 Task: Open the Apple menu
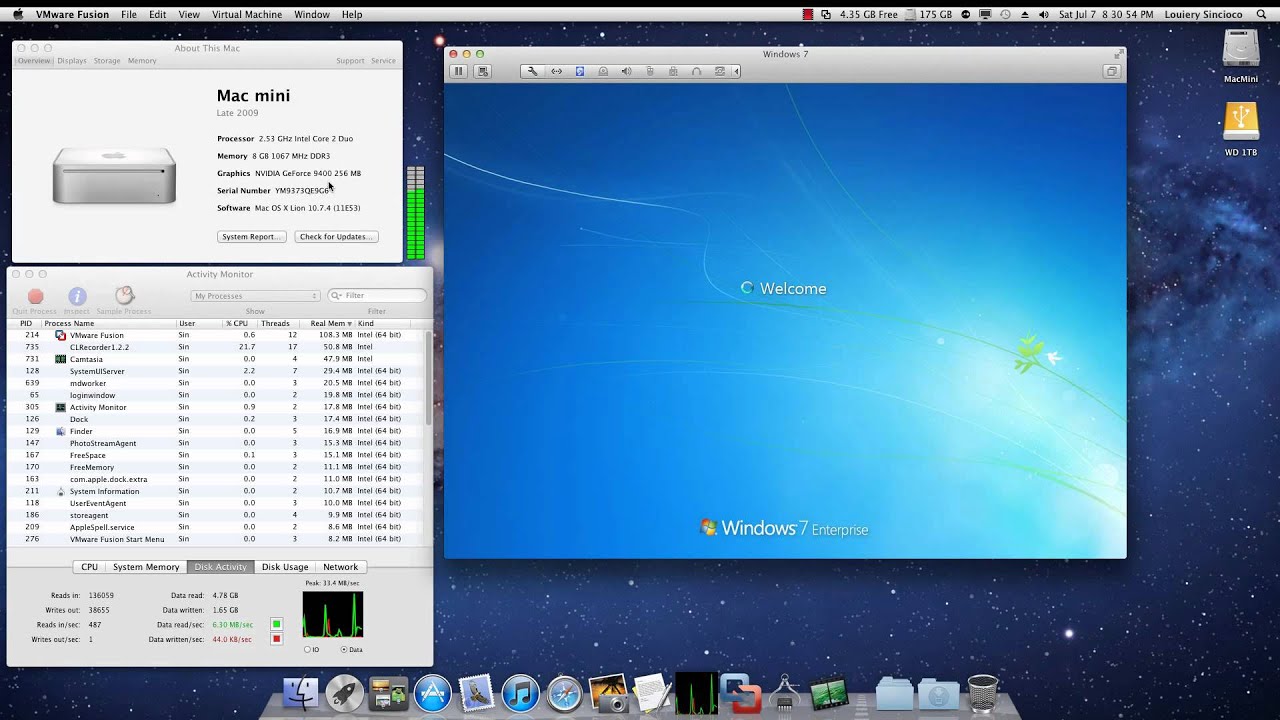click(18, 15)
